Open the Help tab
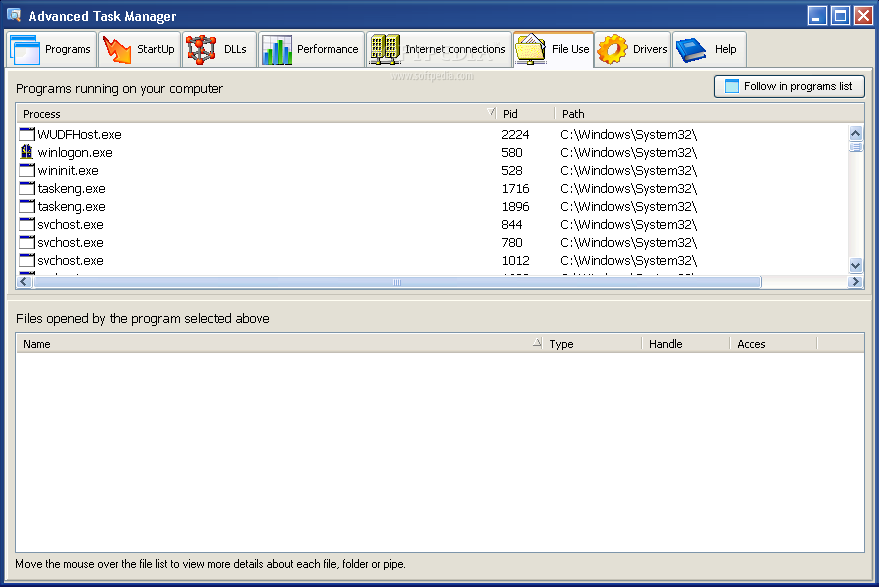879x587 pixels. coord(709,49)
